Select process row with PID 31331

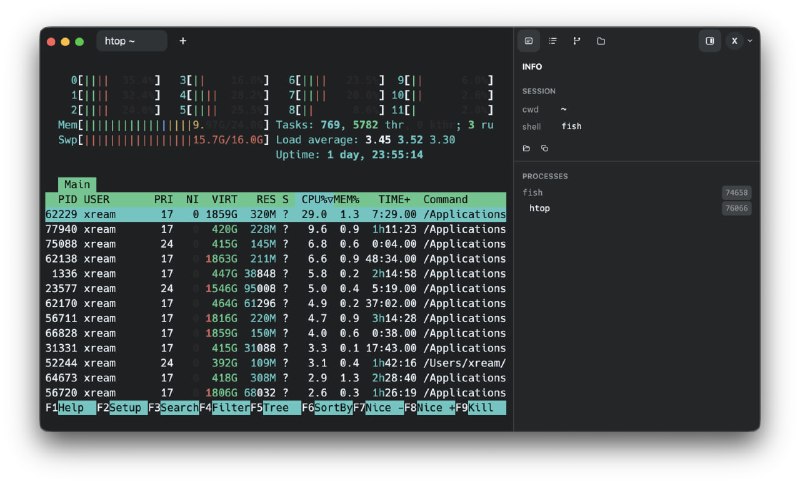coord(276,348)
